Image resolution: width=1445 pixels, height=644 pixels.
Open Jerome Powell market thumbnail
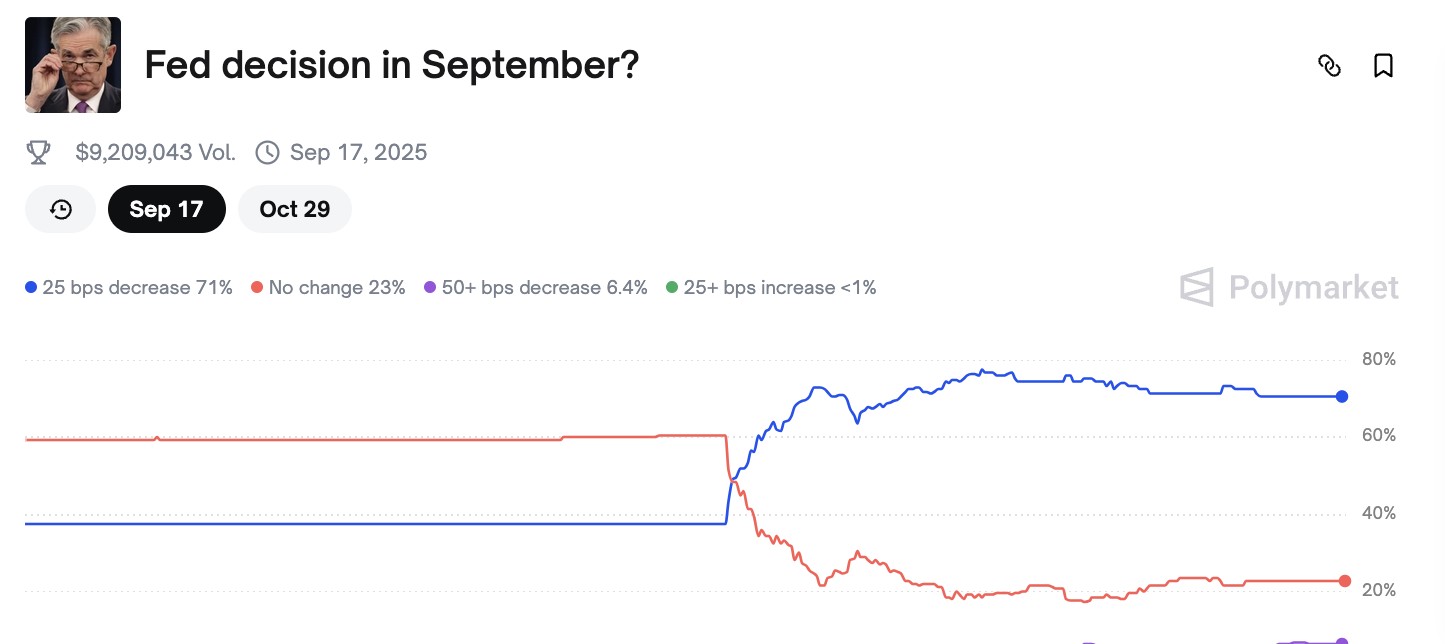[73, 65]
